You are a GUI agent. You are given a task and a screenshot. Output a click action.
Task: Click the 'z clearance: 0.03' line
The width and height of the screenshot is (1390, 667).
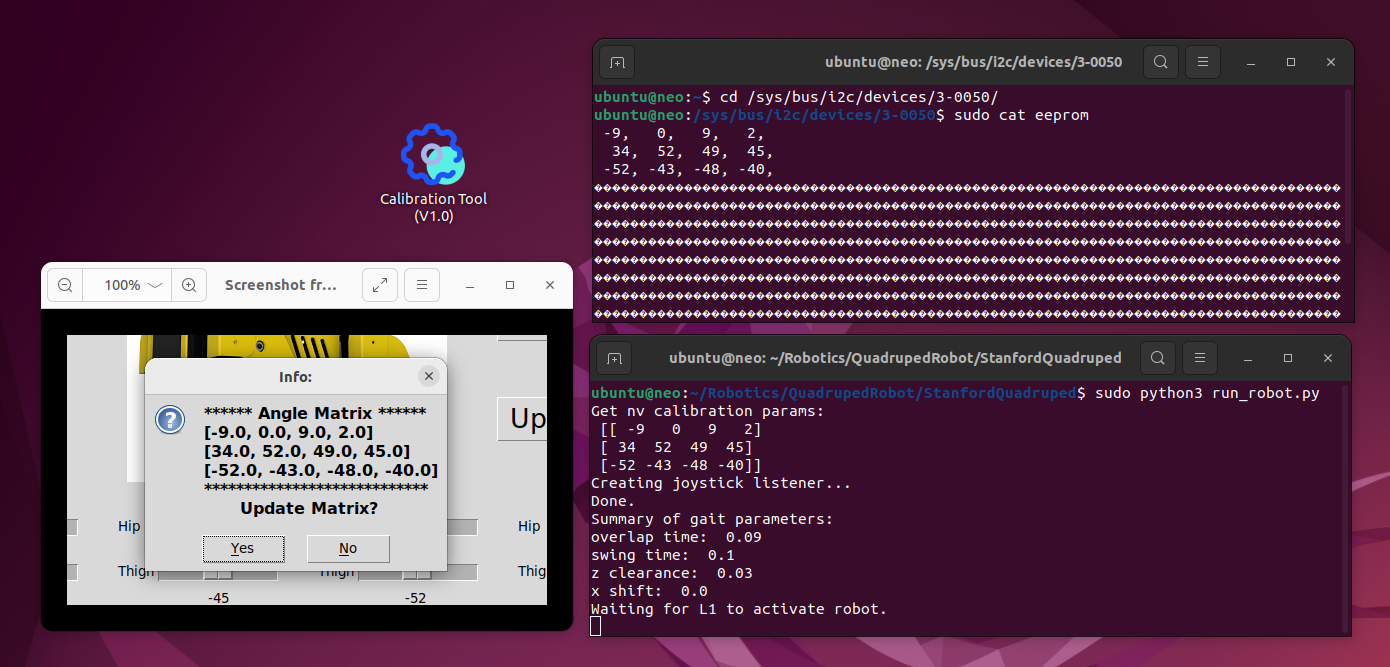click(672, 573)
